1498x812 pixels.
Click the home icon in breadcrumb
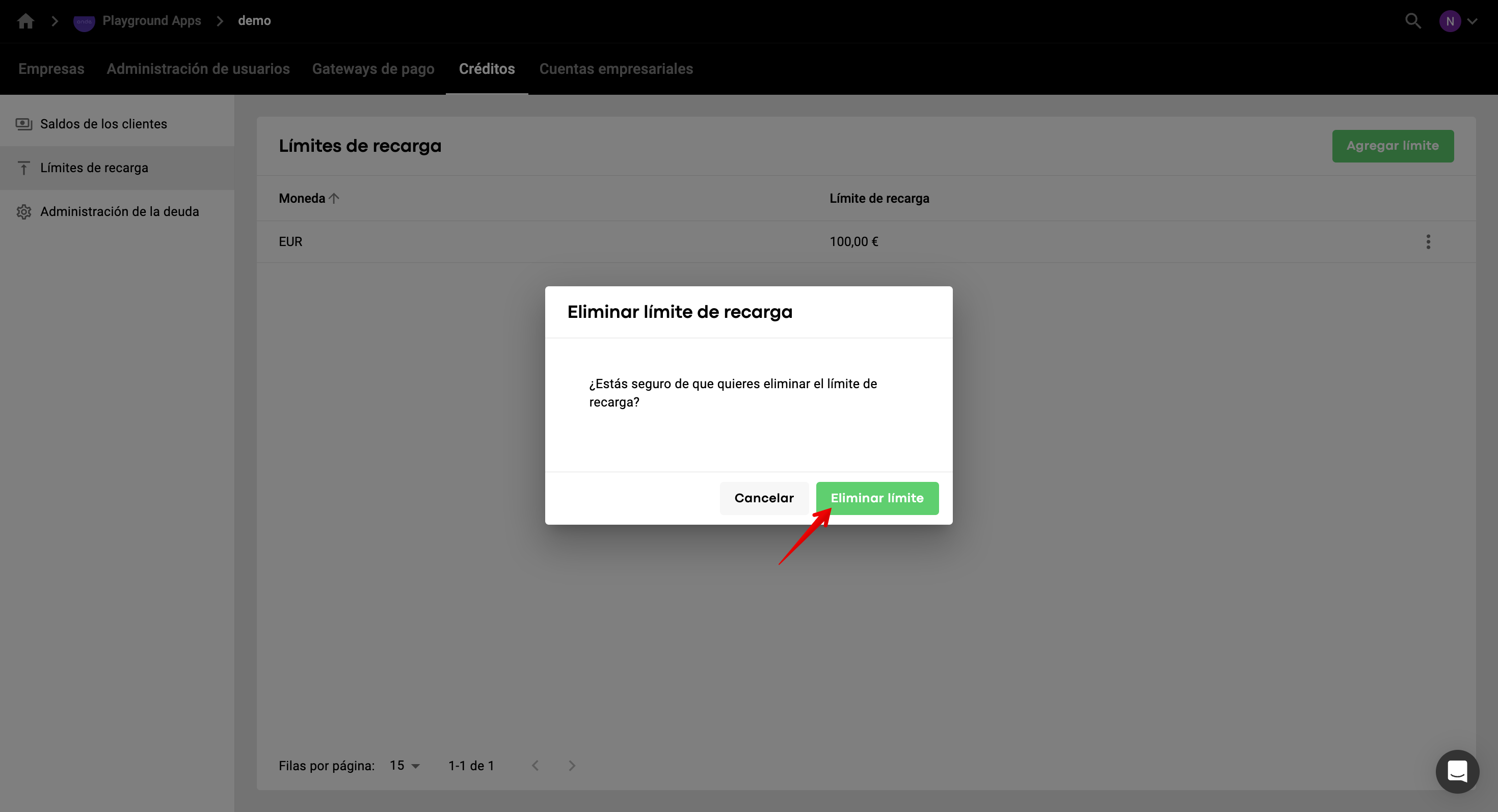(x=25, y=21)
